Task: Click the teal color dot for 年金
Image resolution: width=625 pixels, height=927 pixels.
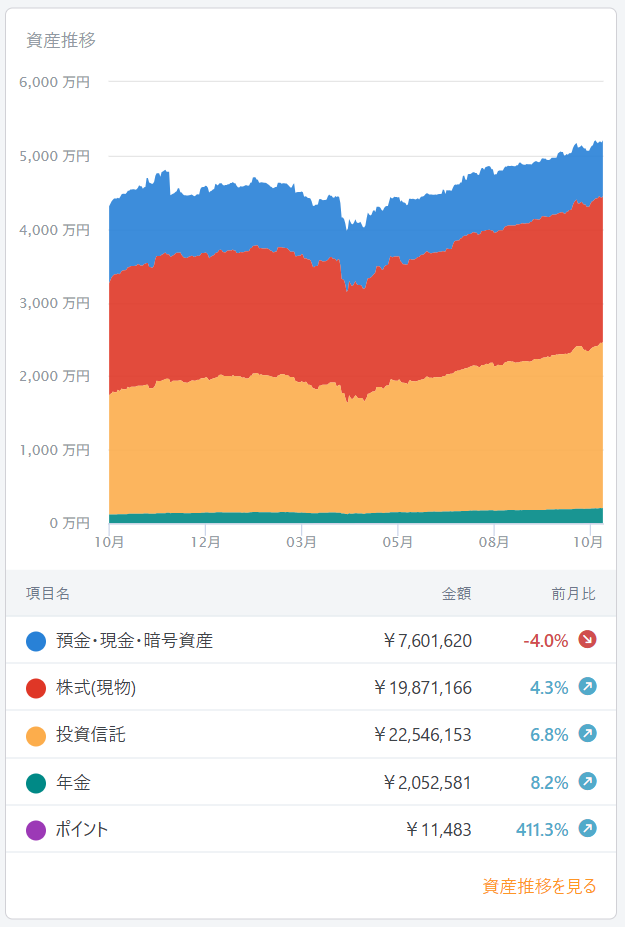Action: point(36,783)
